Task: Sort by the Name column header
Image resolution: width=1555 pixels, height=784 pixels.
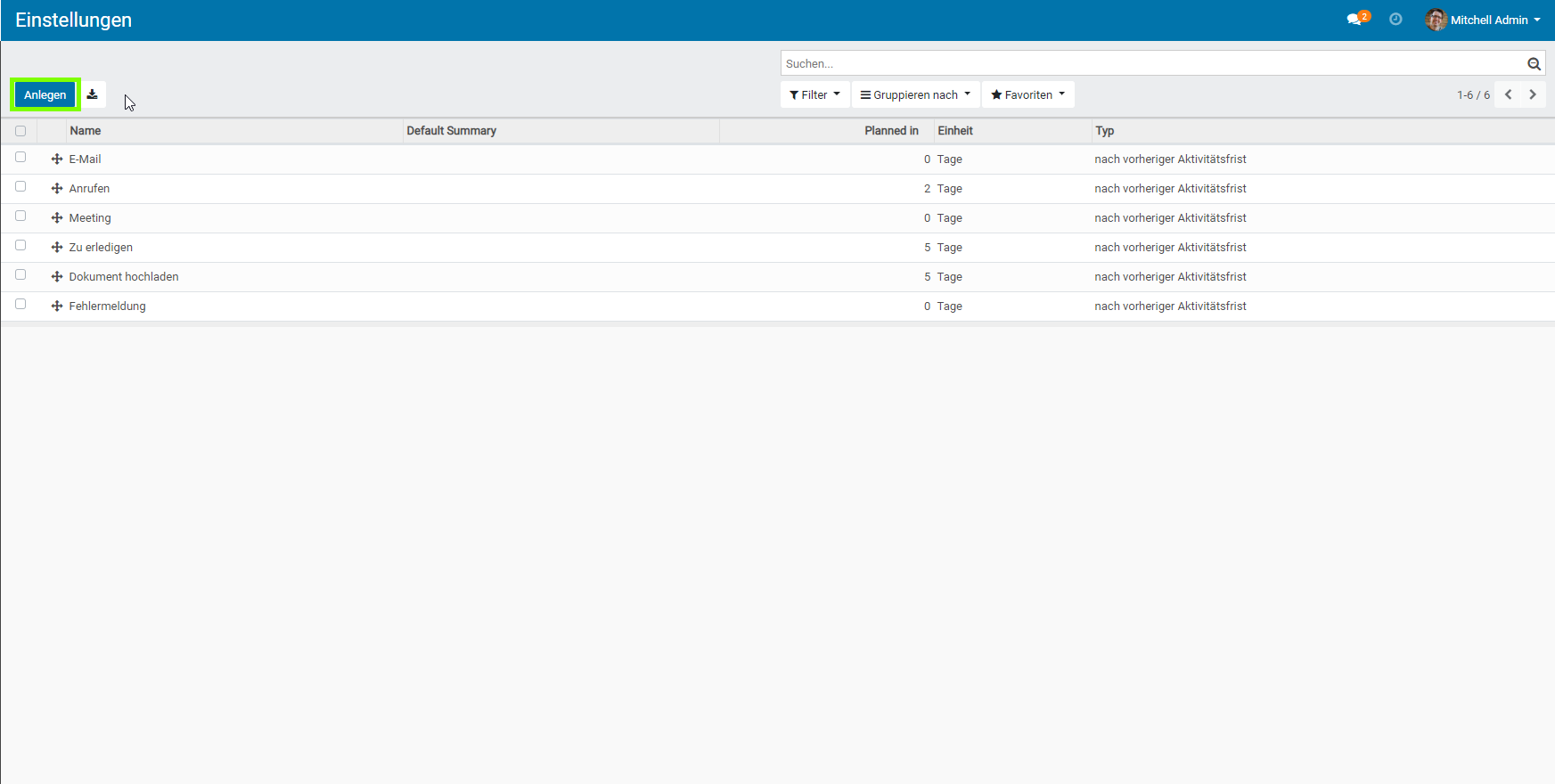Action: 86,131
